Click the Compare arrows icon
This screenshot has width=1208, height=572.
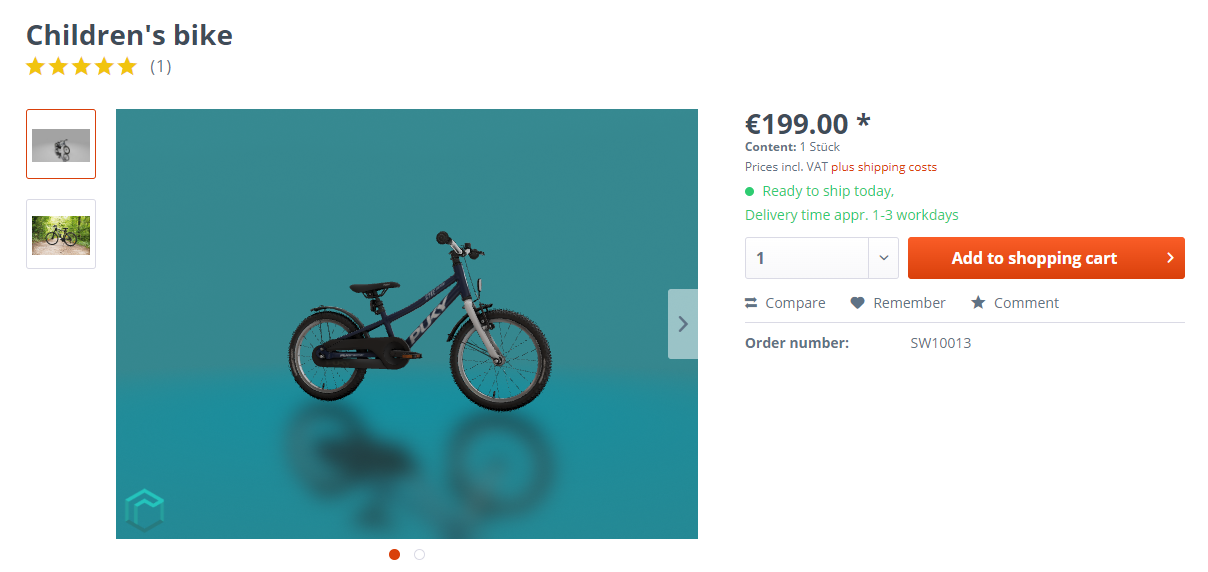[751, 303]
